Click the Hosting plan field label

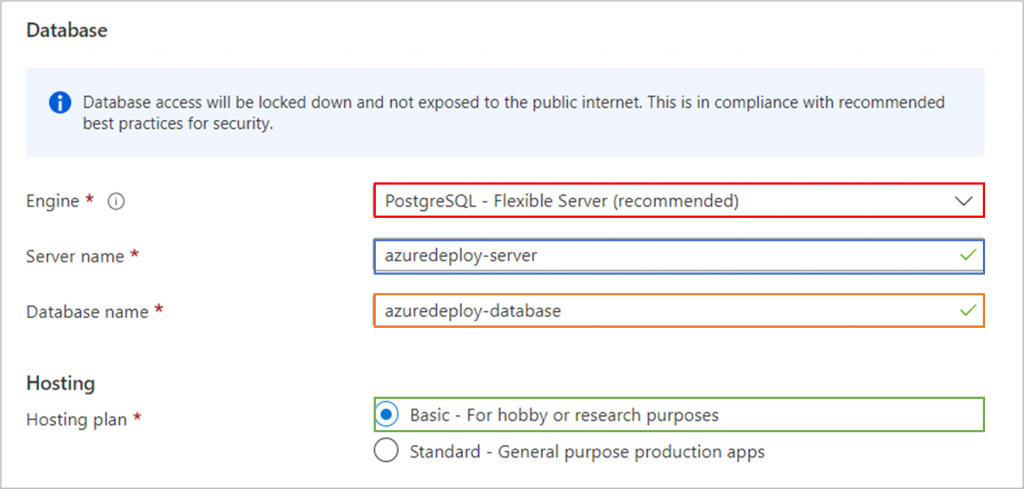pos(76,419)
